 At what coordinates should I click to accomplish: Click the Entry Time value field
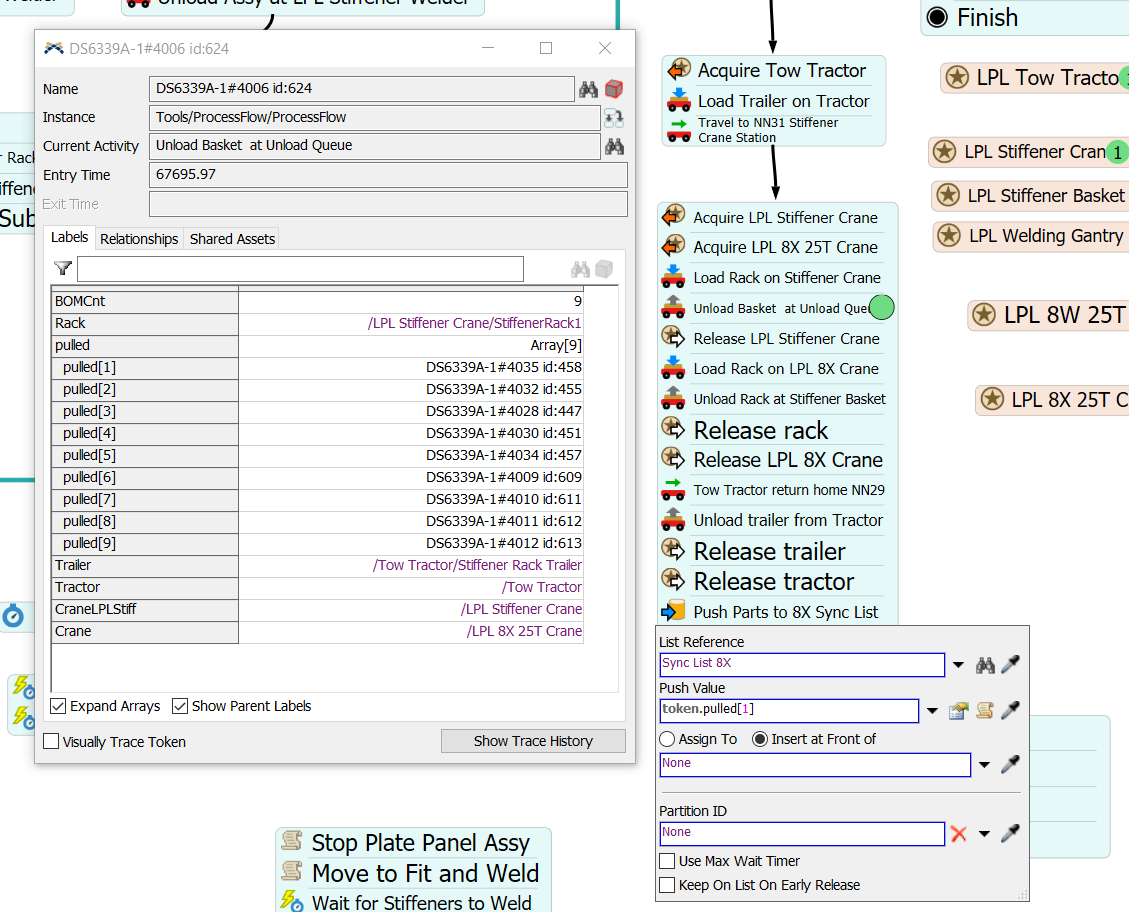[x=388, y=175]
